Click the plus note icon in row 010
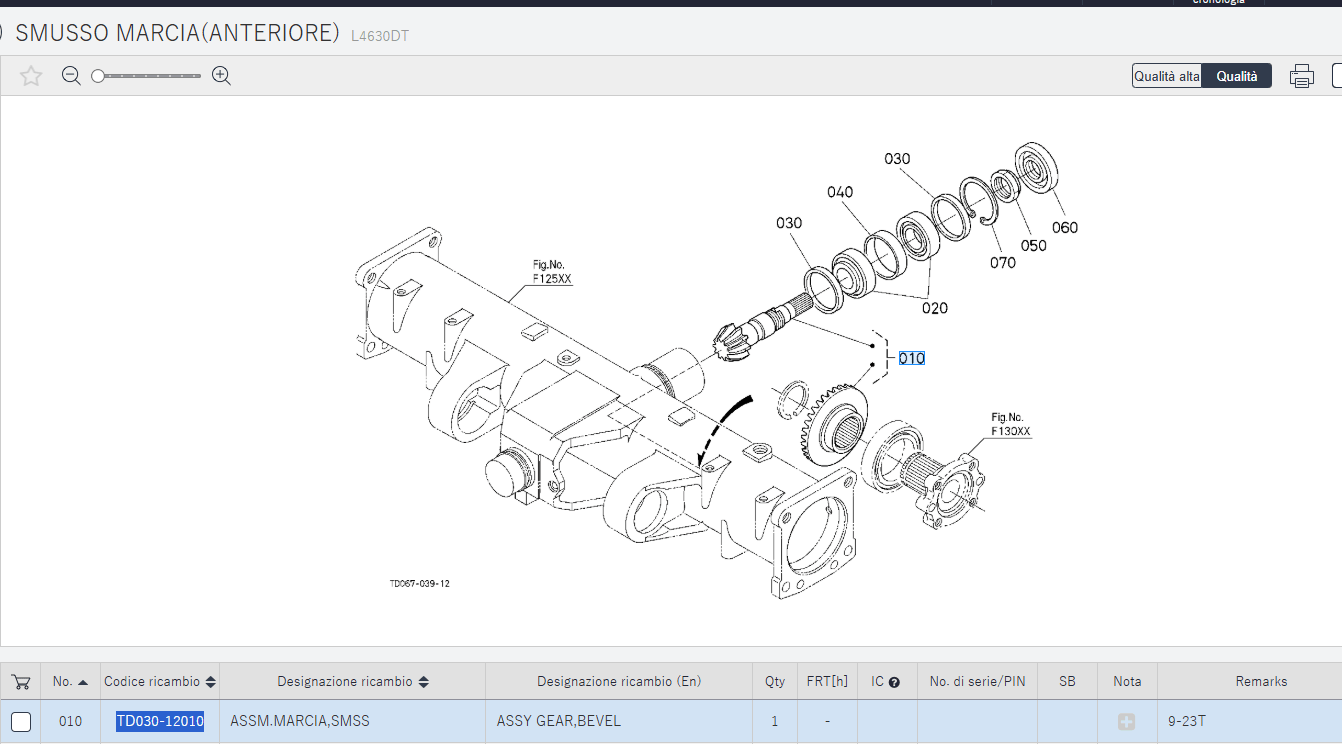 (1126, 721)
